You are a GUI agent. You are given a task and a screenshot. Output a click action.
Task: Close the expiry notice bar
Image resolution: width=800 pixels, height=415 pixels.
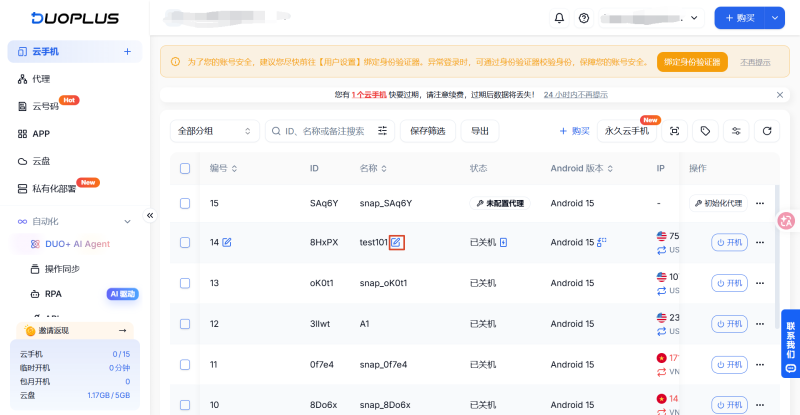pyautogui.click(x=780, y=95)
